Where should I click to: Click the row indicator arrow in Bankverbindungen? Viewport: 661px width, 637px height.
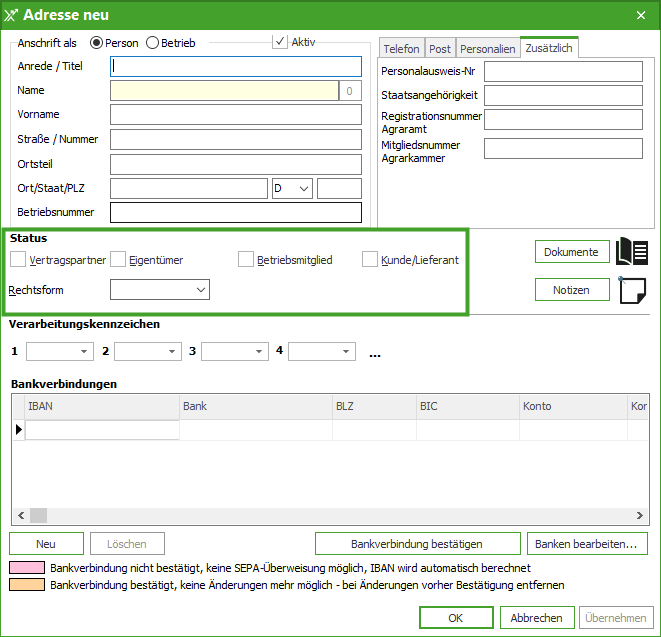tap(18, 430)
